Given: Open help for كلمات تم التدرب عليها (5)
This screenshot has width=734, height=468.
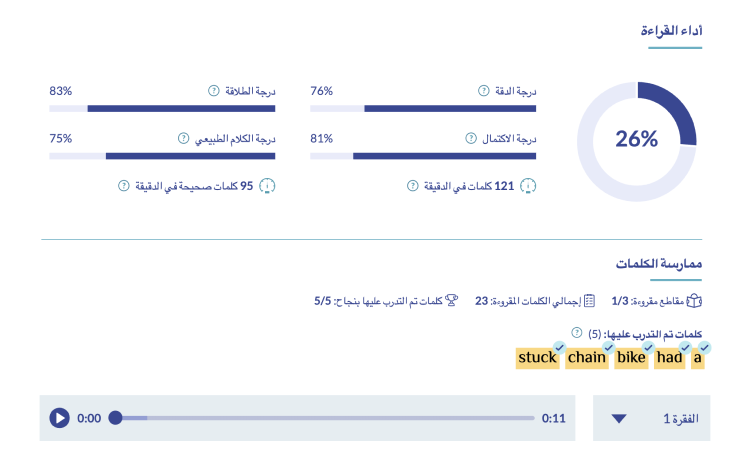Looking at the screenshot, I should tap(576, 332).
